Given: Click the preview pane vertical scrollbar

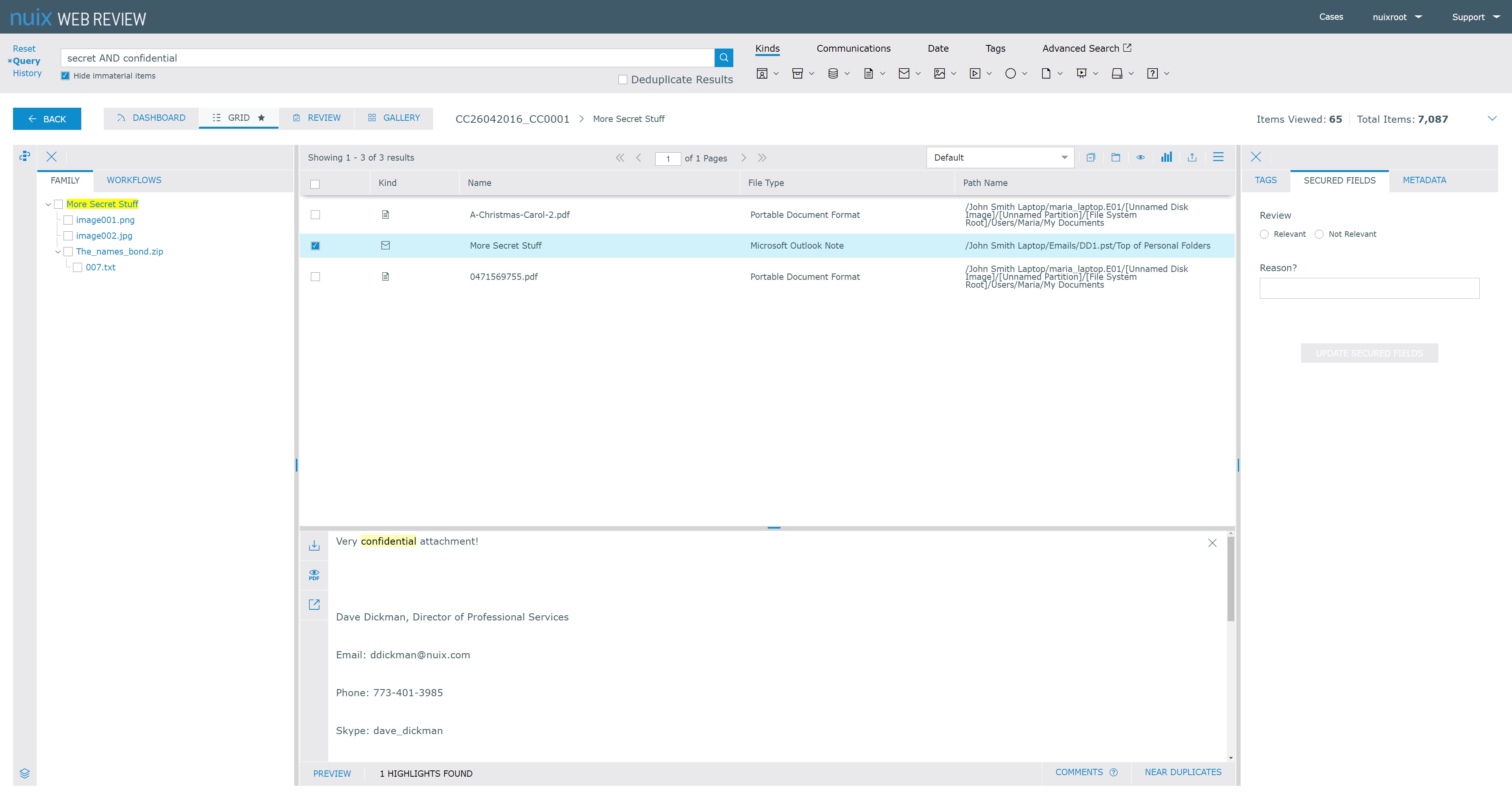Looking at the screenshot, I should tap(1230, 579).
